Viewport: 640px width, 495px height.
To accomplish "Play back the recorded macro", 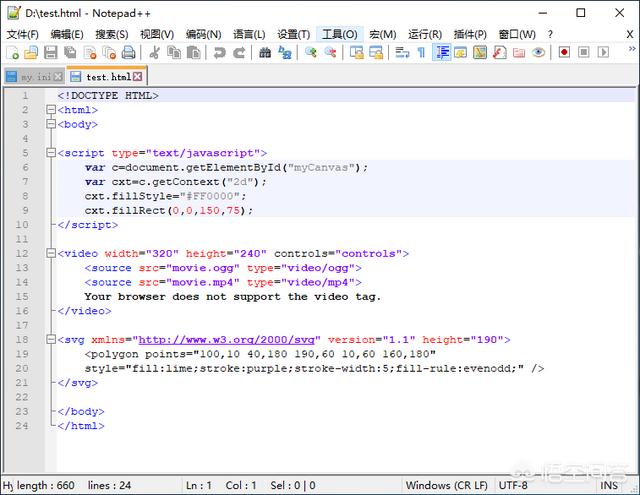I will tap(603, 53).
